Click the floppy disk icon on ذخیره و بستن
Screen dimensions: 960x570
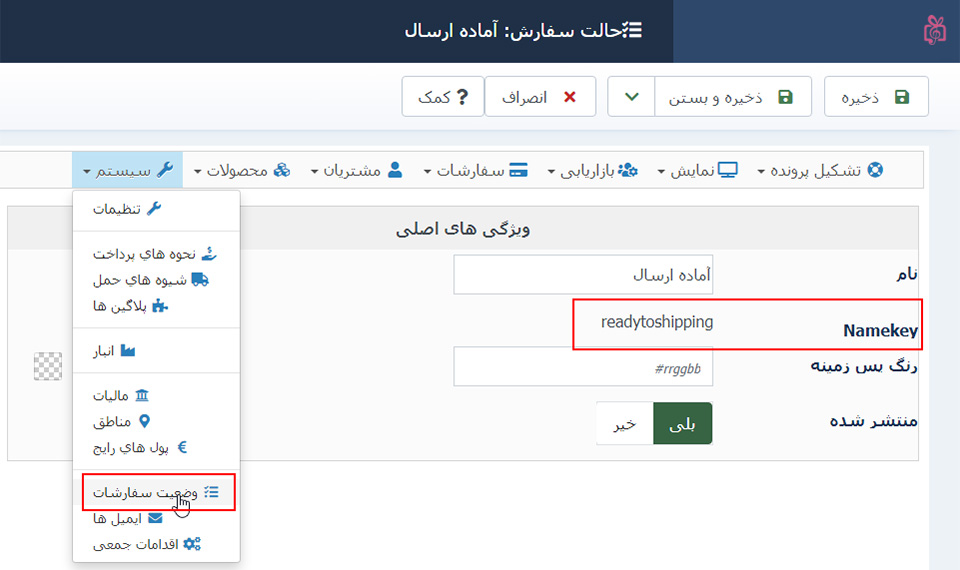pos(786,97)
